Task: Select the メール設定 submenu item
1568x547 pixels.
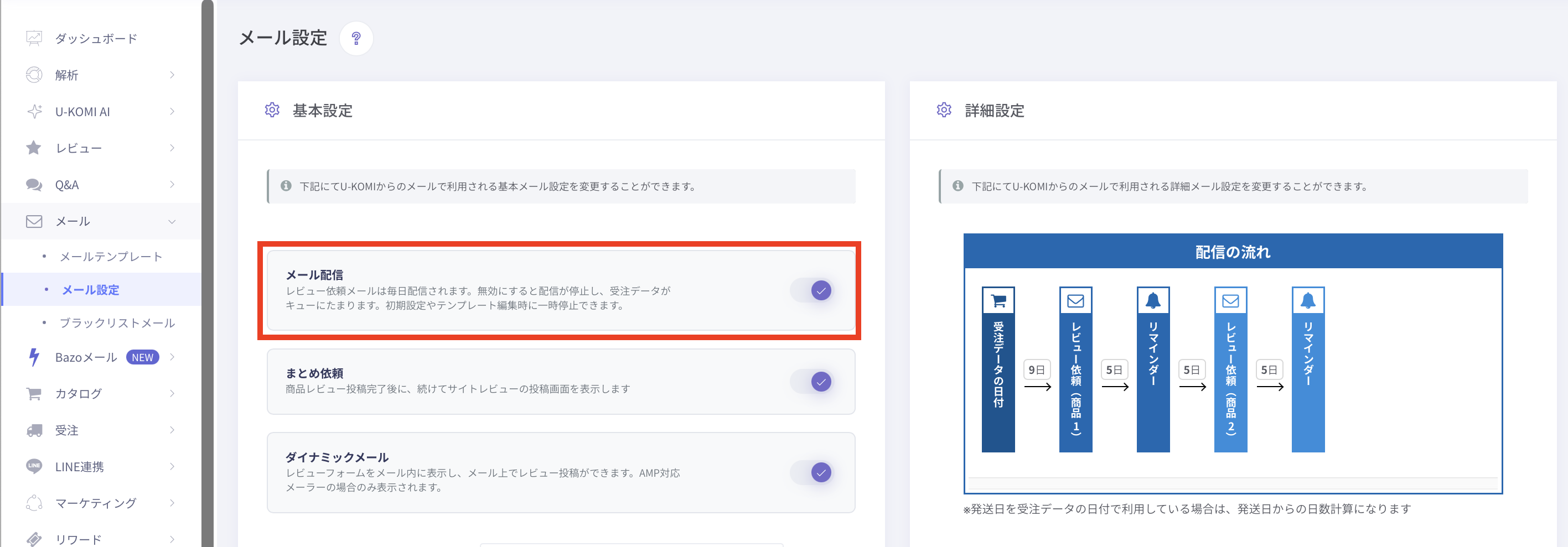Action: (x=101, y=290)
